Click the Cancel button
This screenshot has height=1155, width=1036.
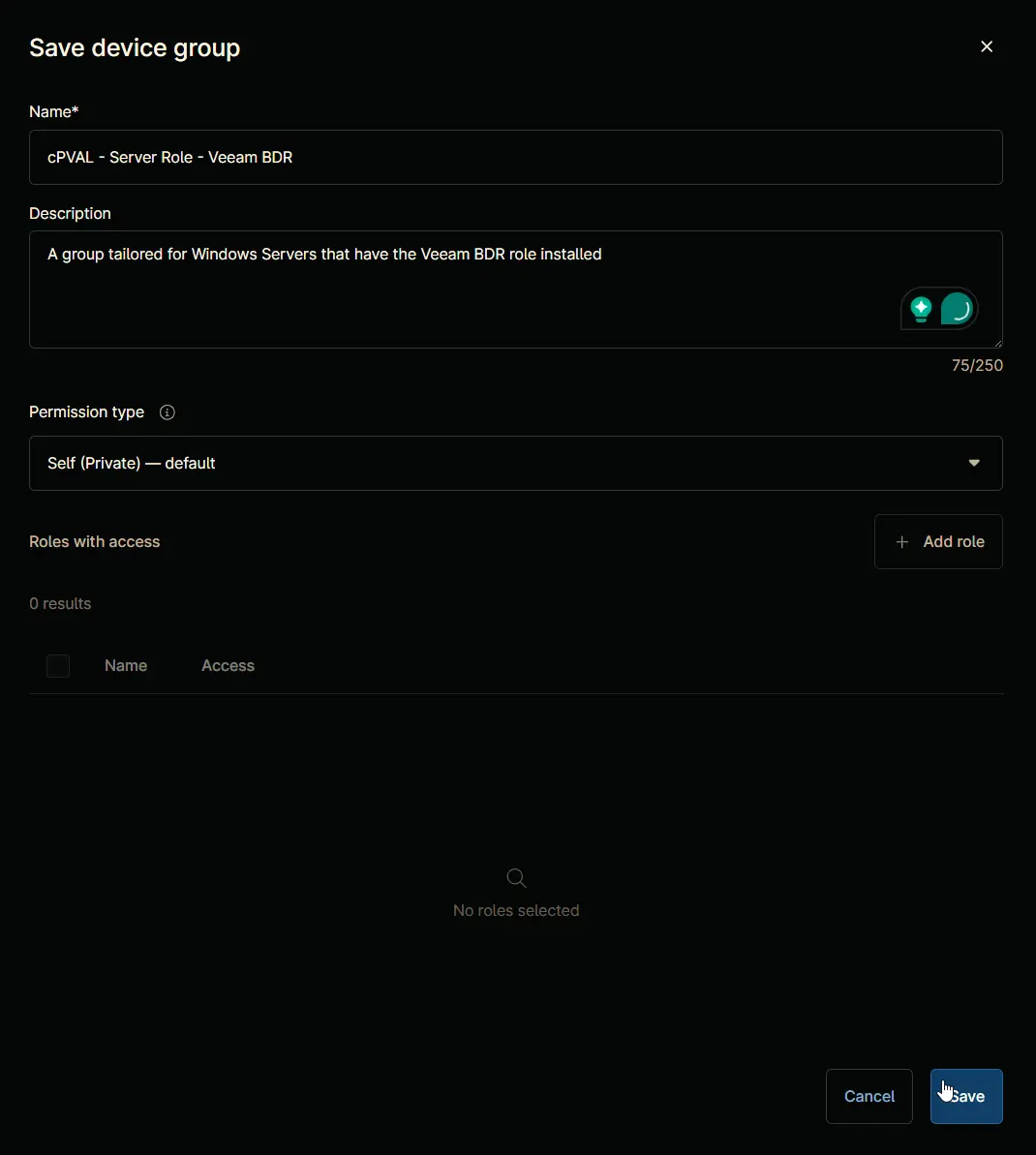(x=869, y=1096)
